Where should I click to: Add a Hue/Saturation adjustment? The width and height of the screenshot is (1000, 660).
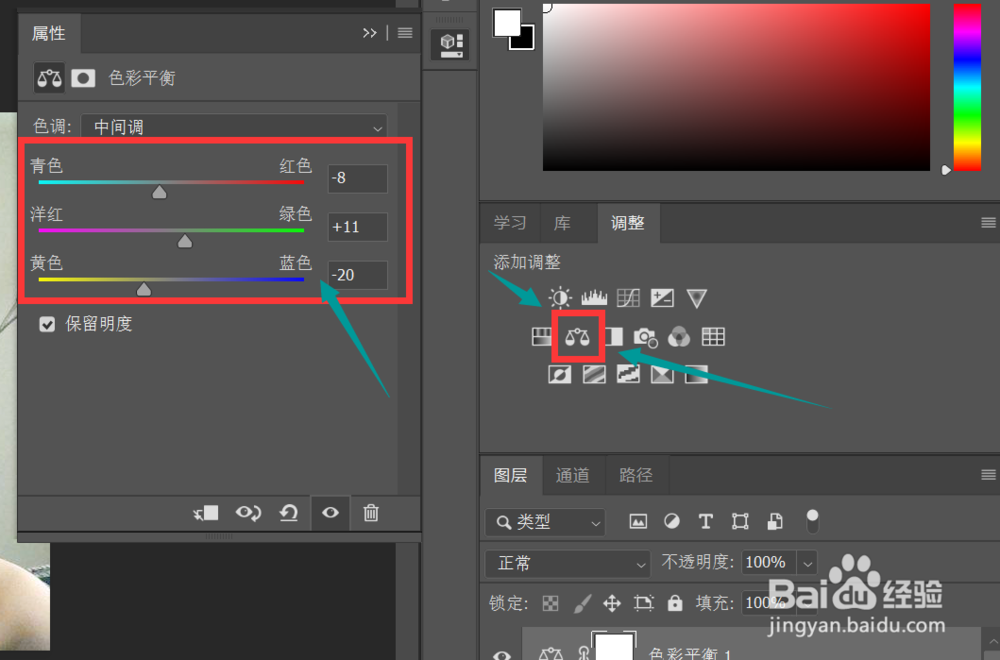(x=541, y=336)
